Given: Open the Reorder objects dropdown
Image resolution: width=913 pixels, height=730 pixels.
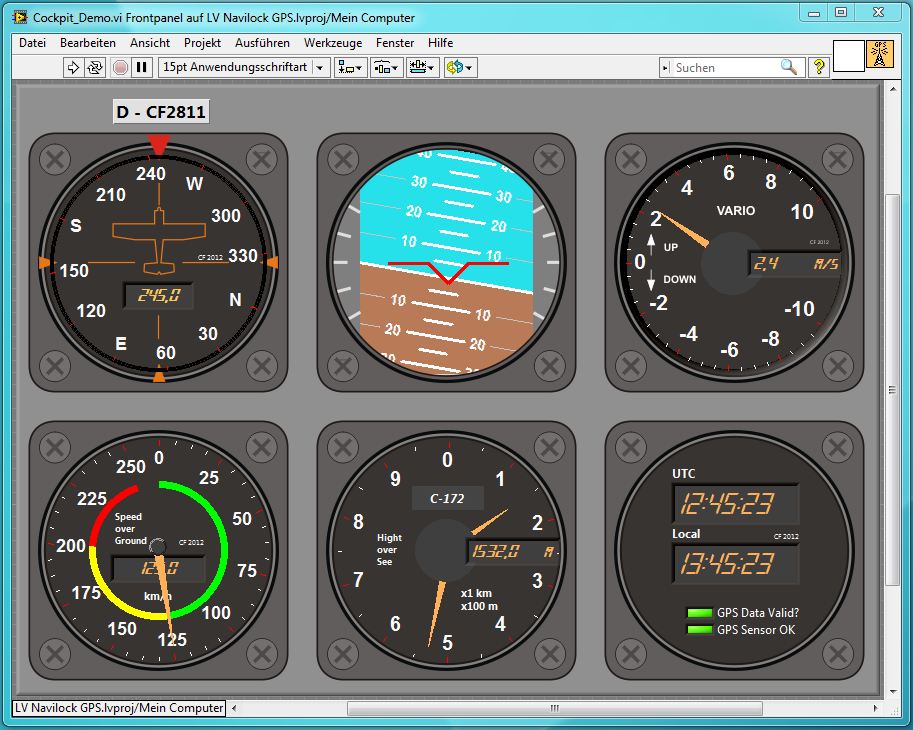Looking at the screenshot, I should coord(460,67).
